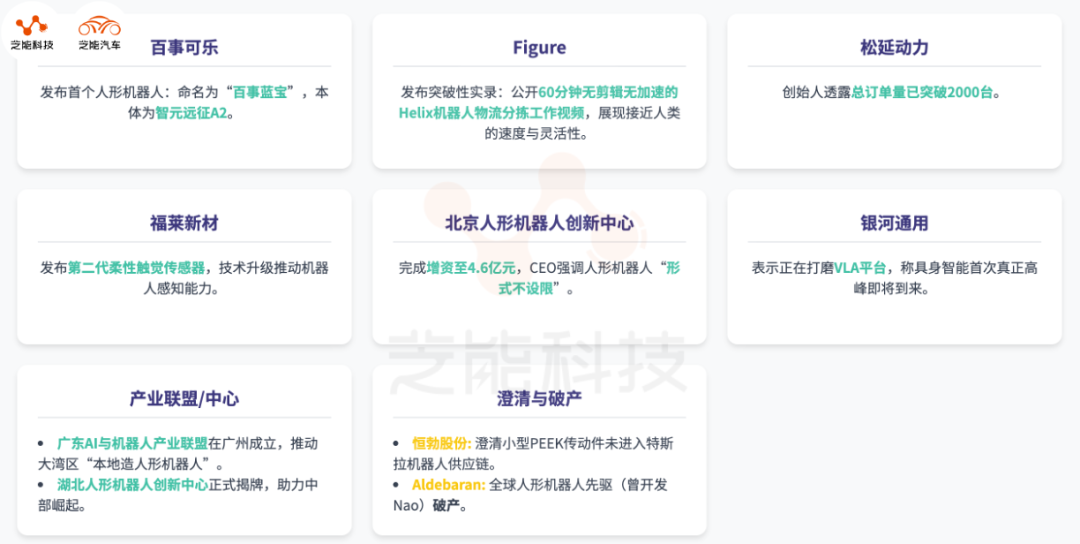Click the 福莱新材 card title
1080x544 pixels.
[185, 223]
